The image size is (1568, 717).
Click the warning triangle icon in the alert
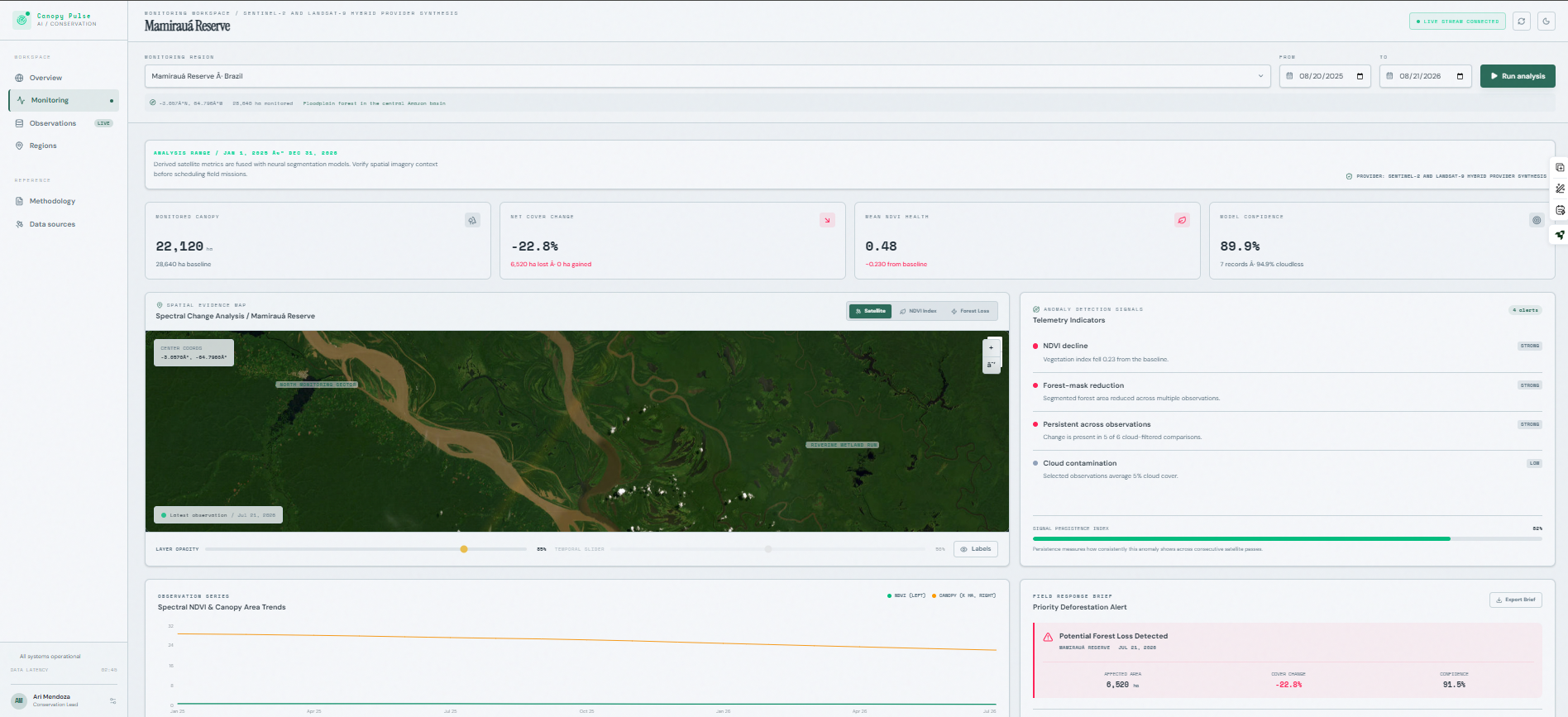click(1048, 637)
